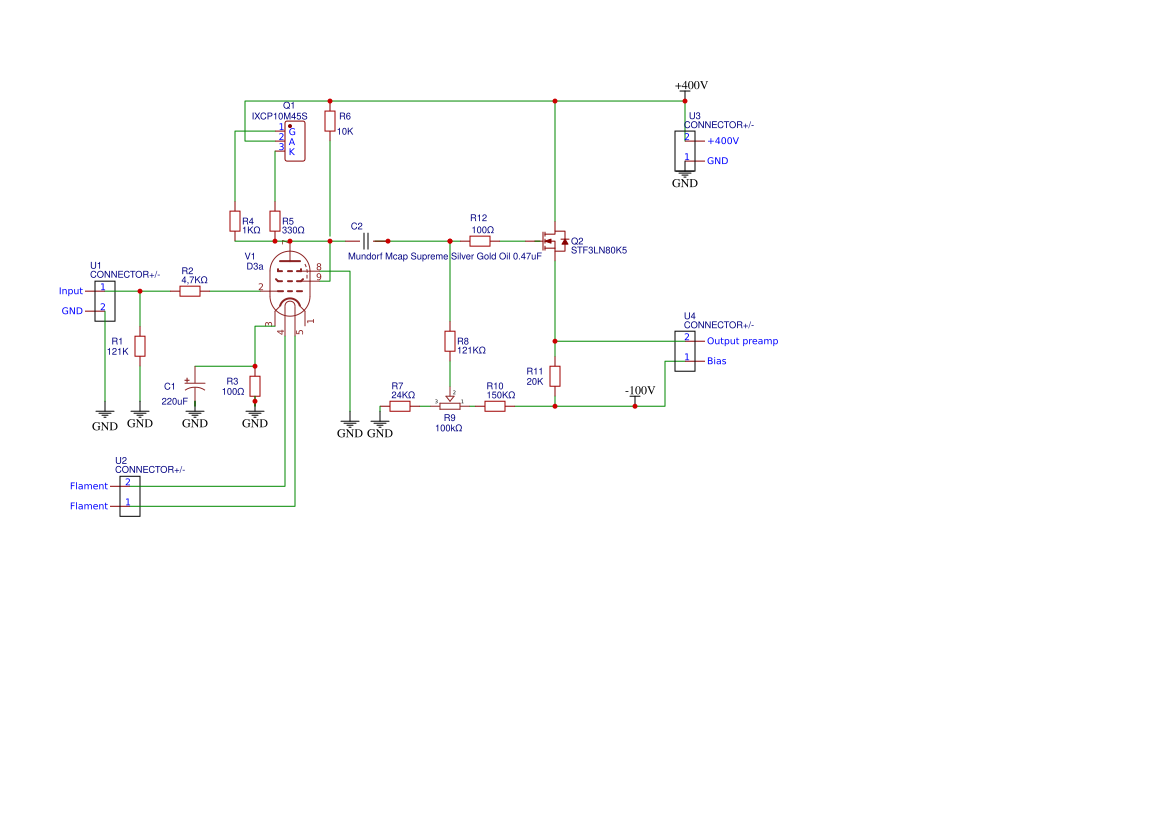1169x828 pixels.
Task: Select the R9 100kΩ potentiometer symbol
Action: coord(450,404)
